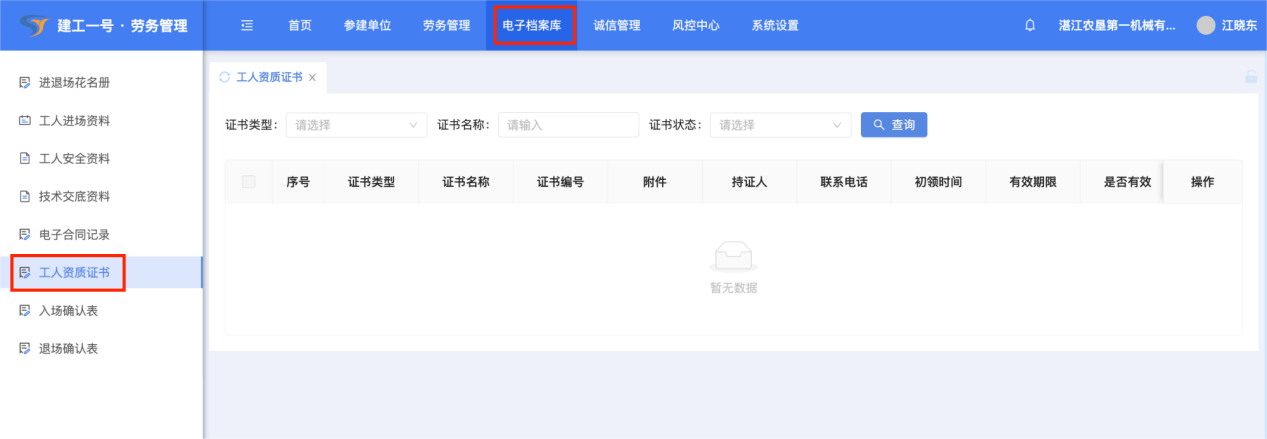Click the 建工一号 logo icon
This screenshot has width=1267, height=439.
pyautogui.click(x=34, y=25)
